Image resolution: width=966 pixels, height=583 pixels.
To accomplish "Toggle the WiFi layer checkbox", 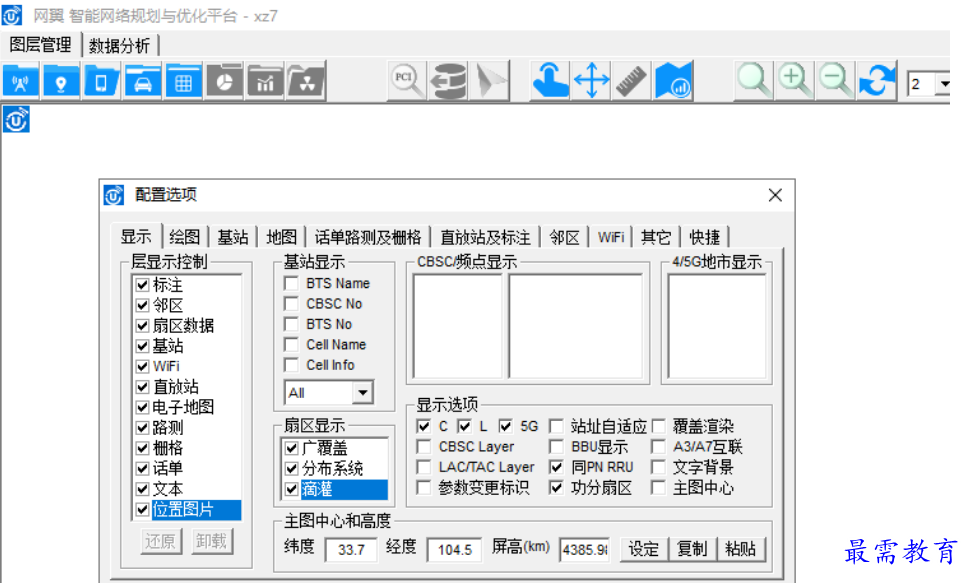I will (x=142, y=366).
